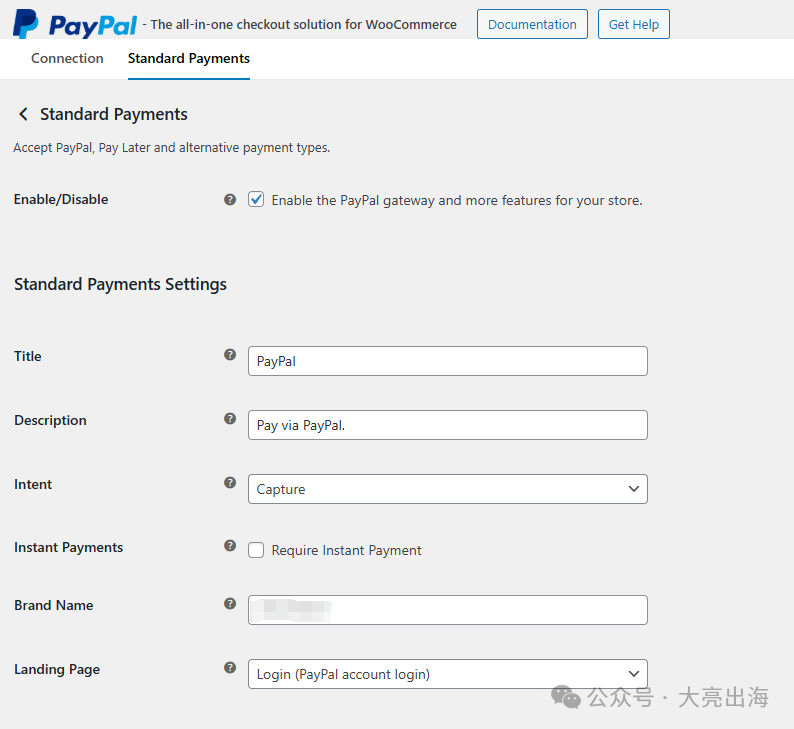This screenshot has height=729, width=794.
Task: Switch to the Connection tab
Action: (67, 59)
